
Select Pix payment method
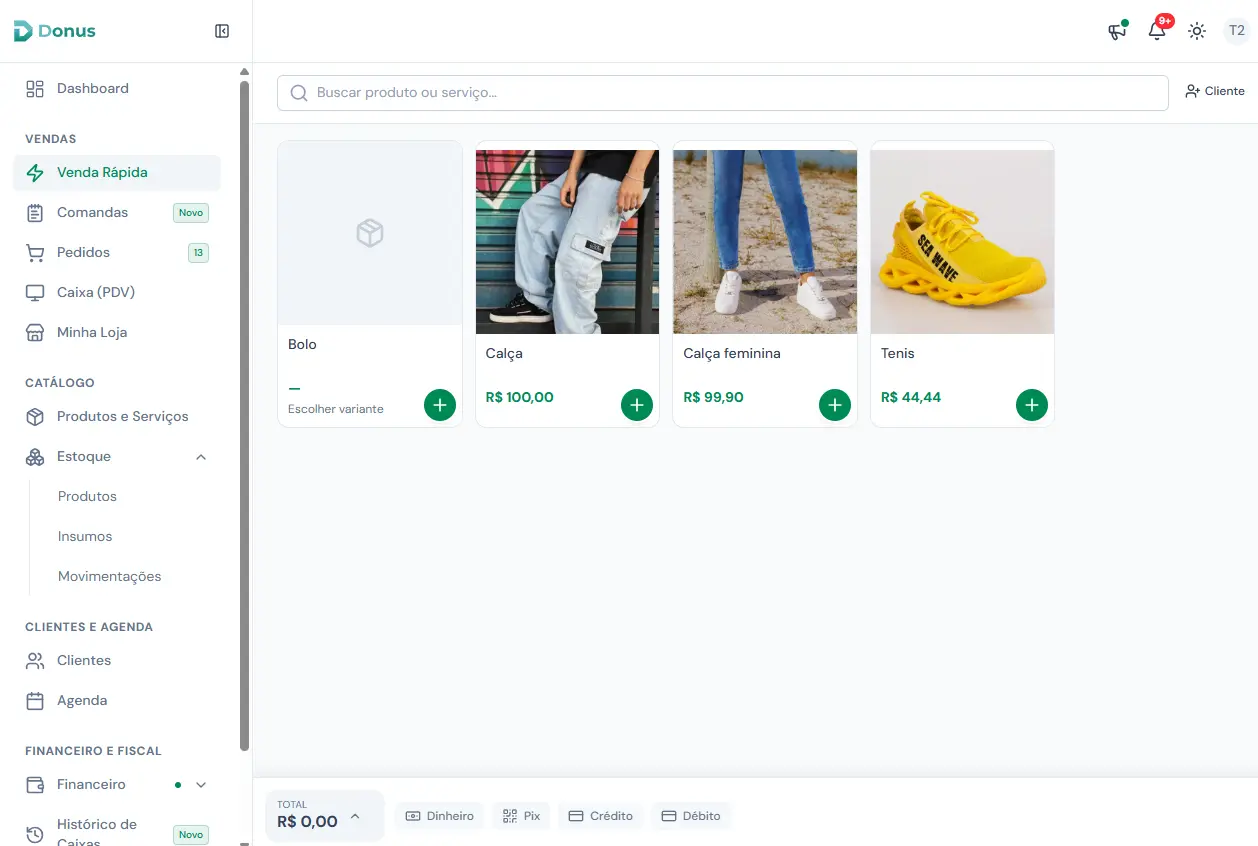coord(521,816)
